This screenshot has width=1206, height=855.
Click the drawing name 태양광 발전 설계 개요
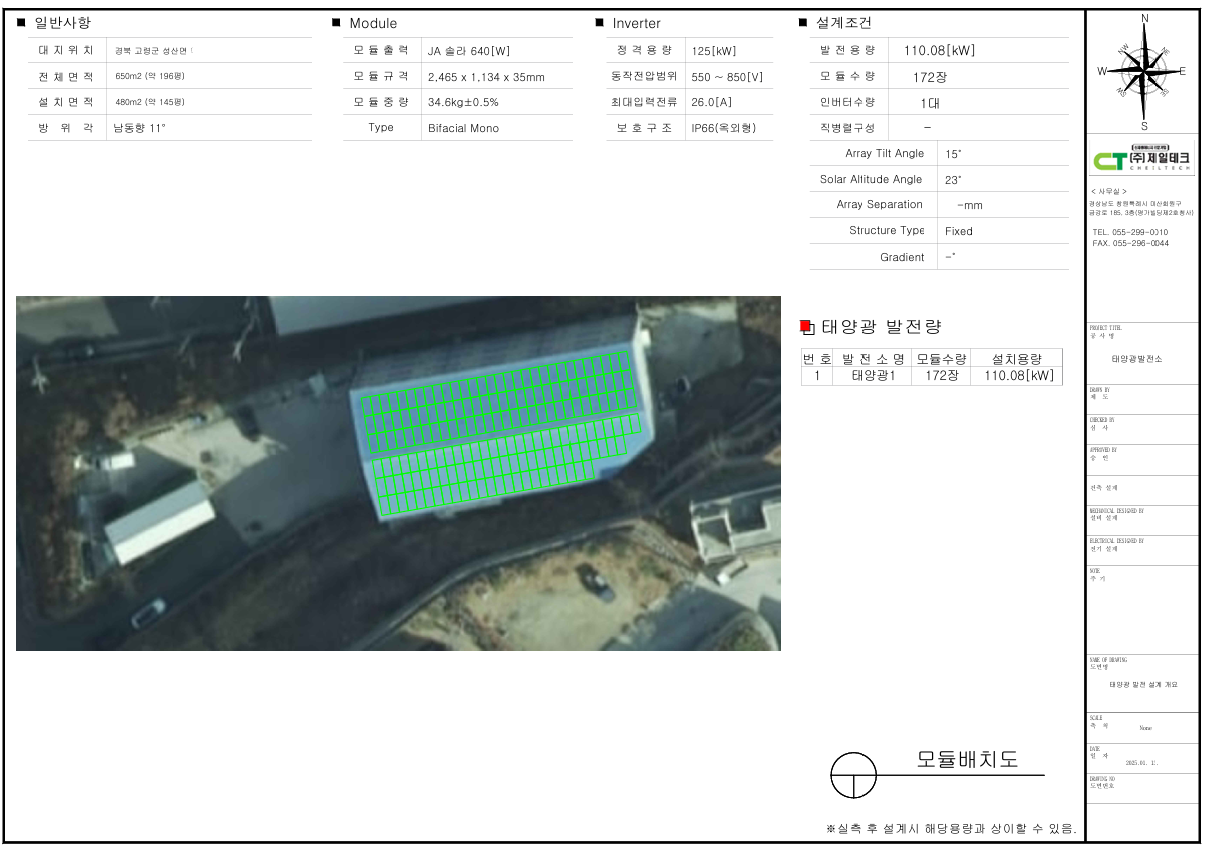coord(1143,685)
